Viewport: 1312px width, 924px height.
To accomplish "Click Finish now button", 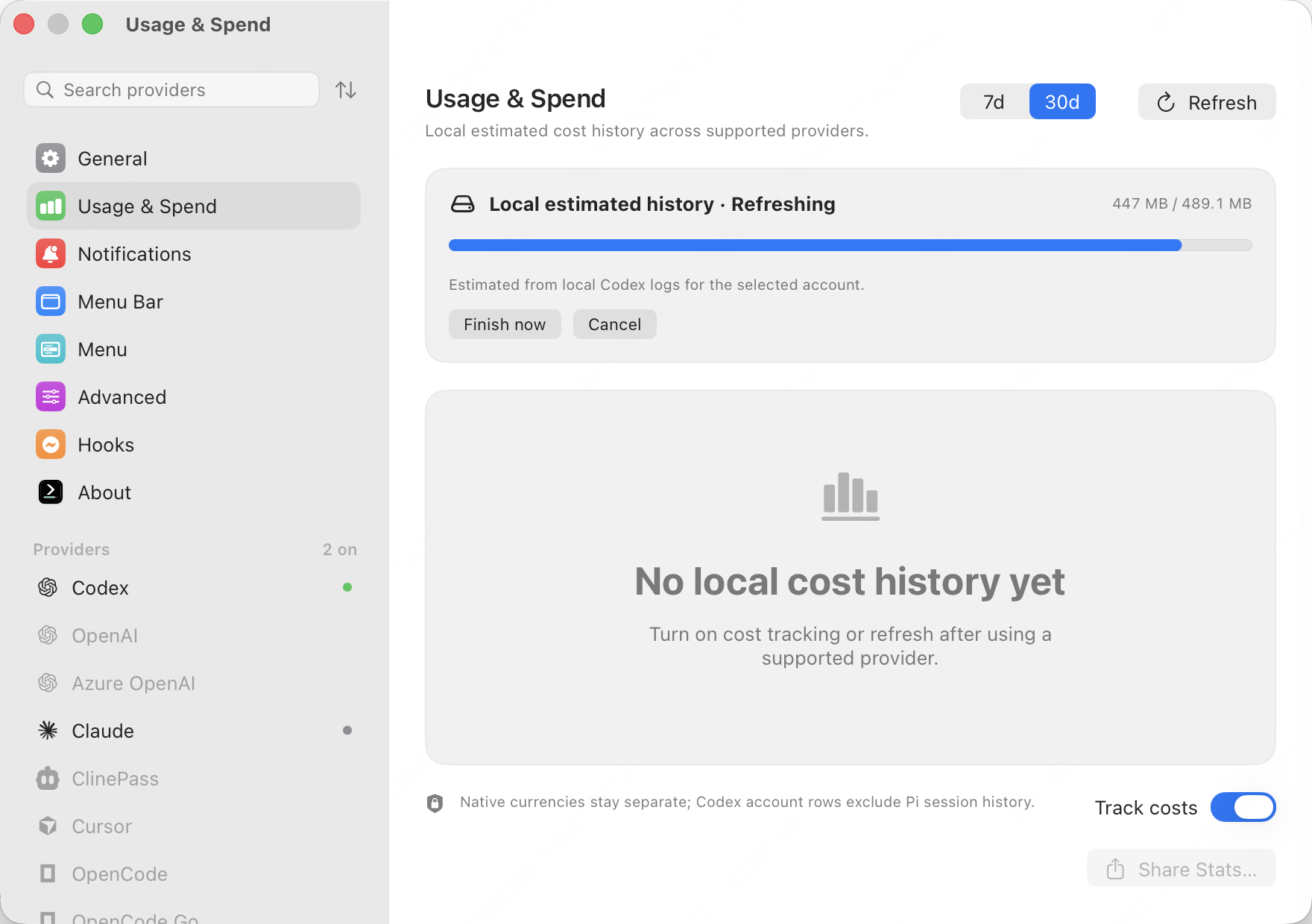I will [x=505, y=324].
